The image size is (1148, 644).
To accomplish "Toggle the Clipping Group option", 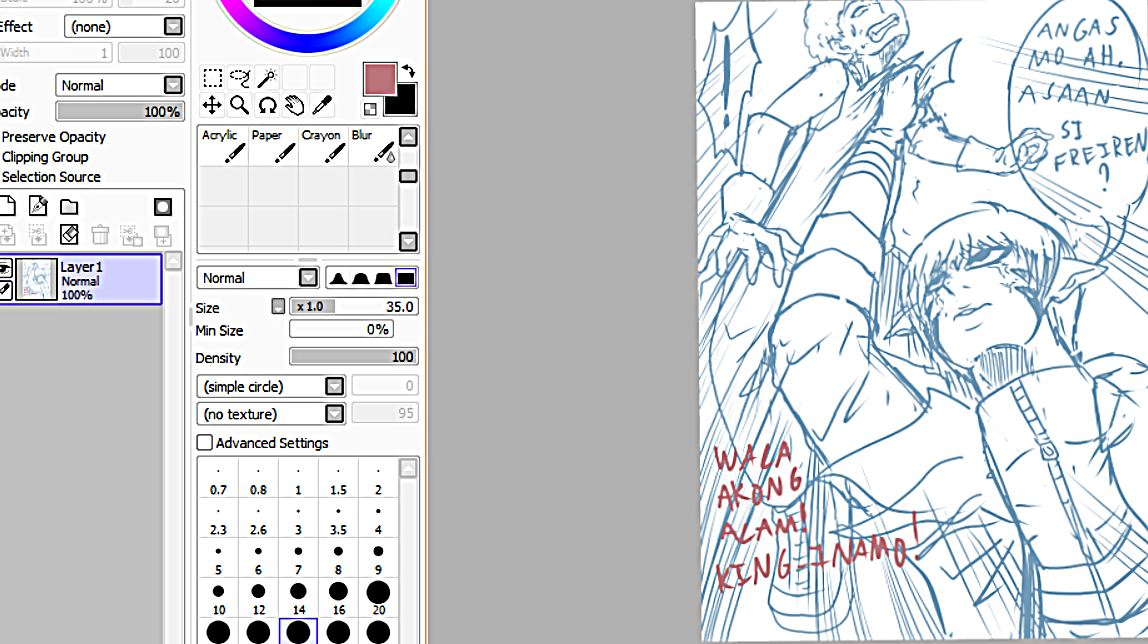I will 45,157.
